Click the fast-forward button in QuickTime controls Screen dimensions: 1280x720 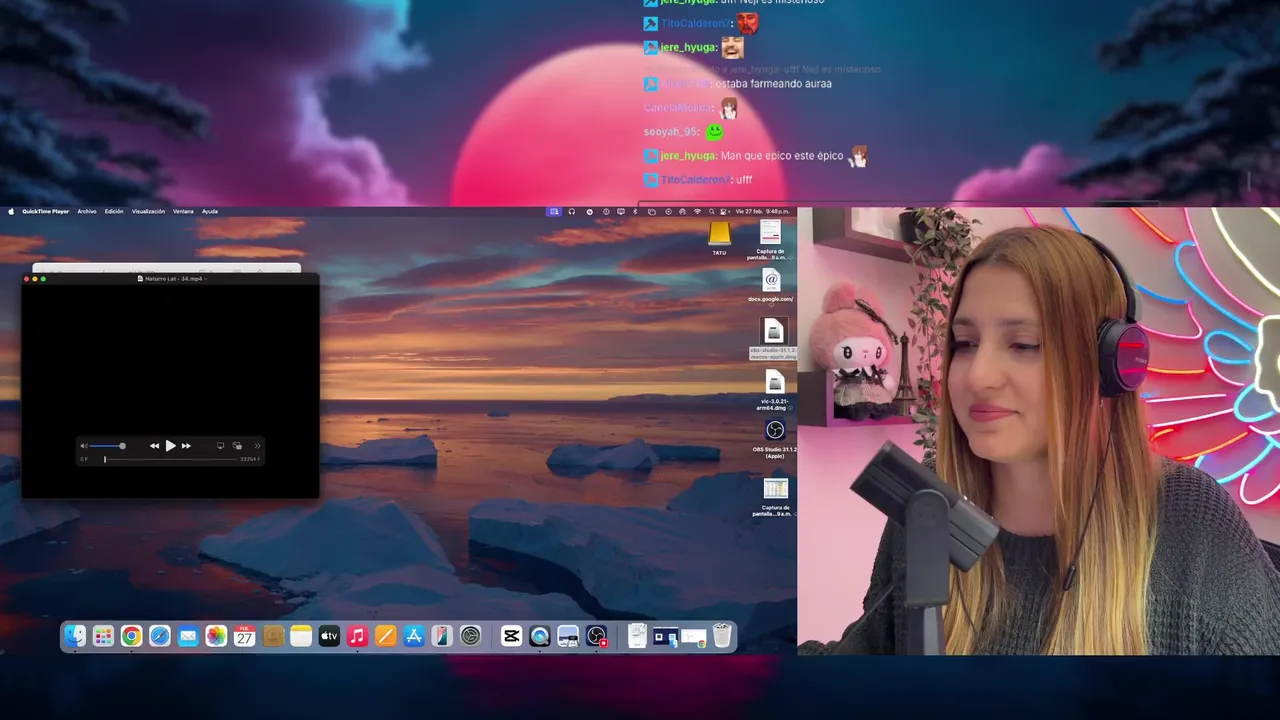point(186,446)
